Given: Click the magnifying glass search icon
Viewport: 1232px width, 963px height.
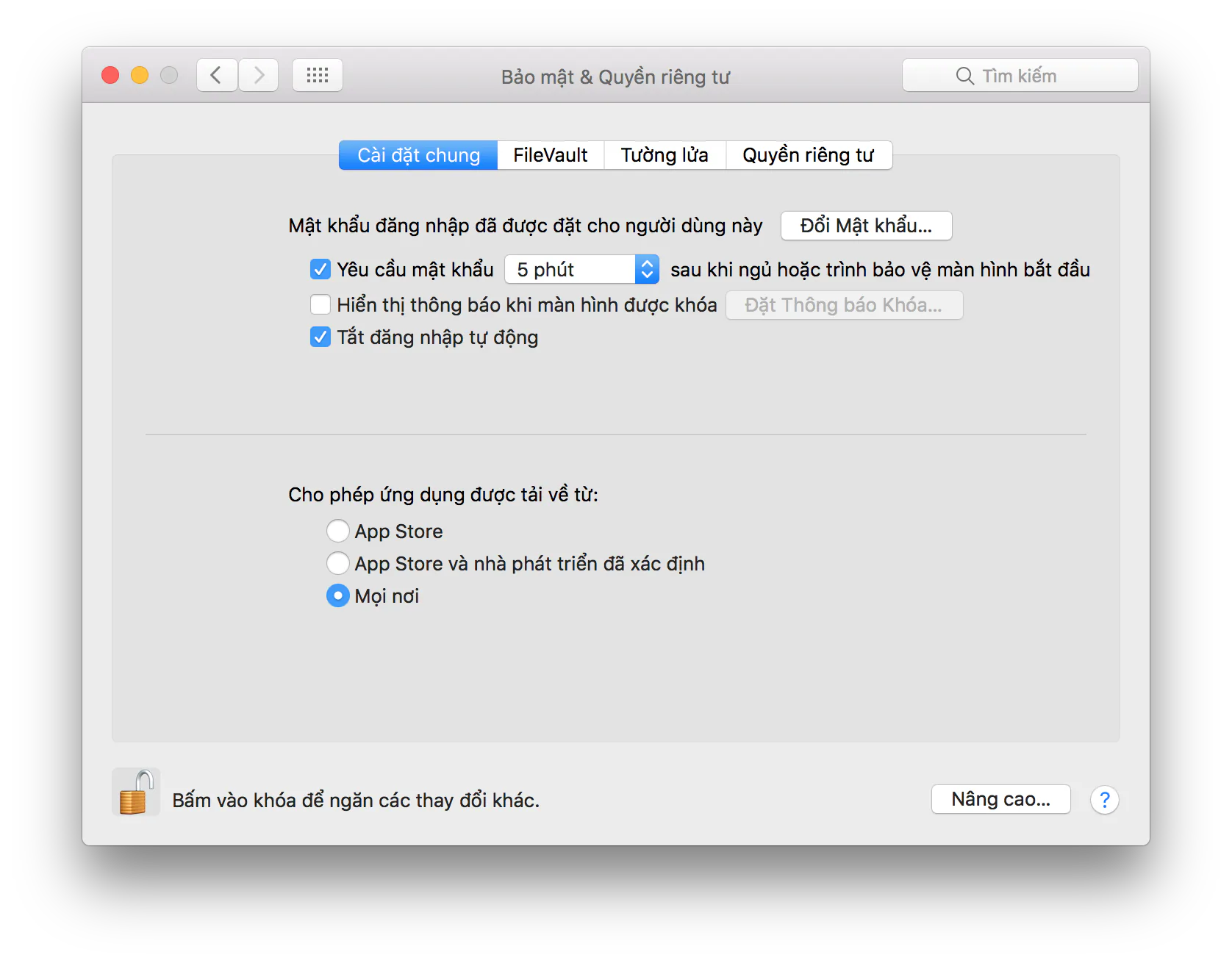Looking at the screenshot, I should pos(964,76).
